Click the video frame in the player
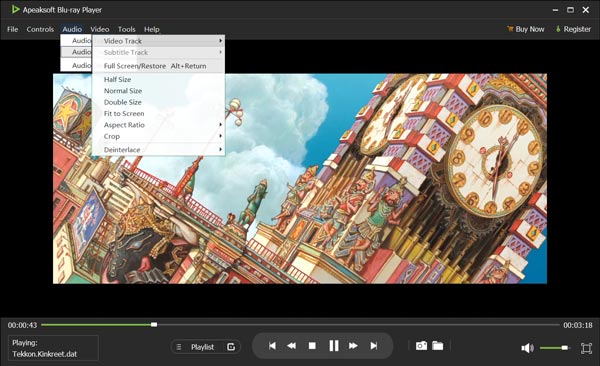The image size is (600, 366). (300, 178)
